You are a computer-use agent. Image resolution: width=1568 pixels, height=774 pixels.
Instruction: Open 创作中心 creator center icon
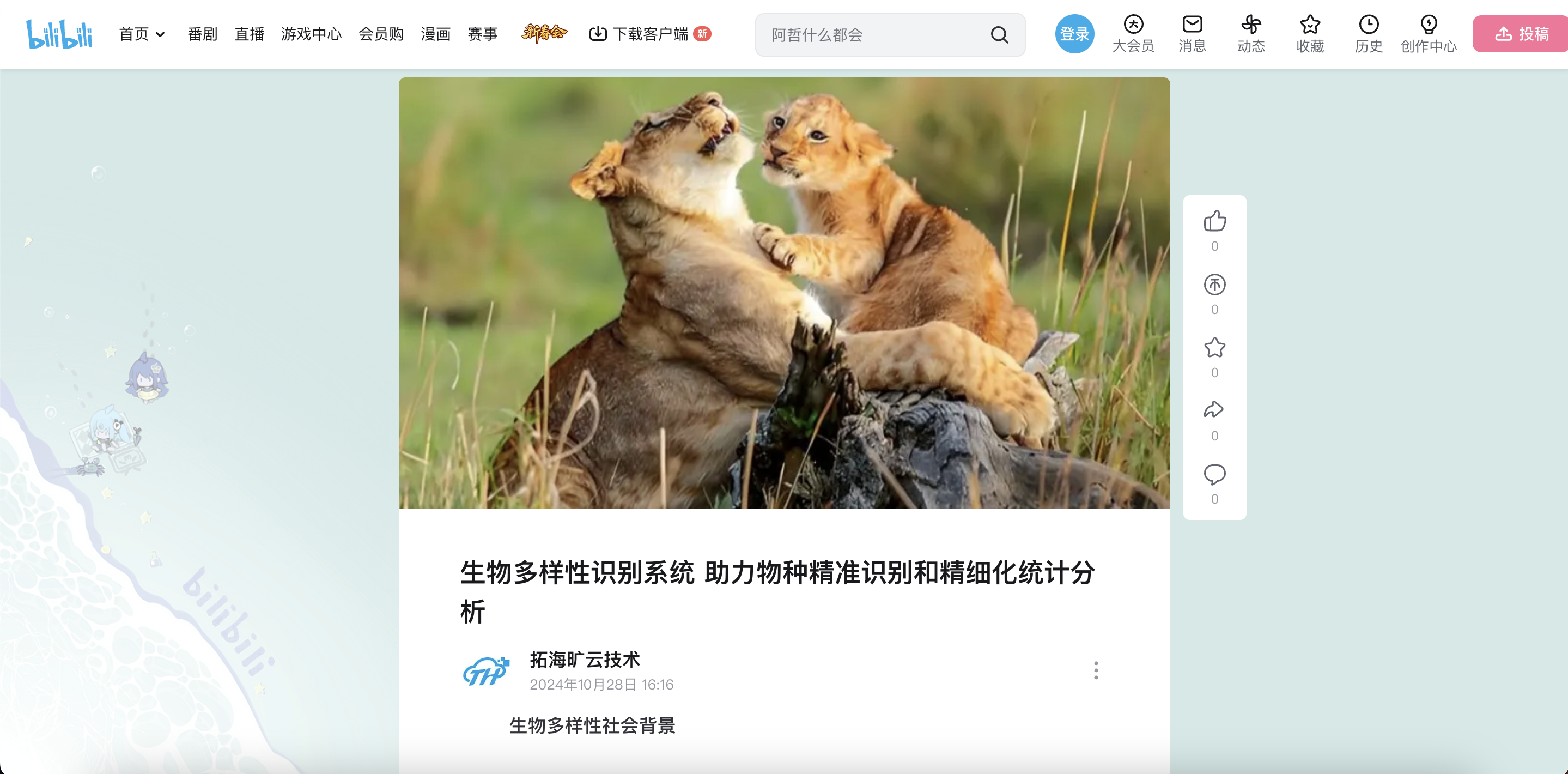(x=1428, y=34)
